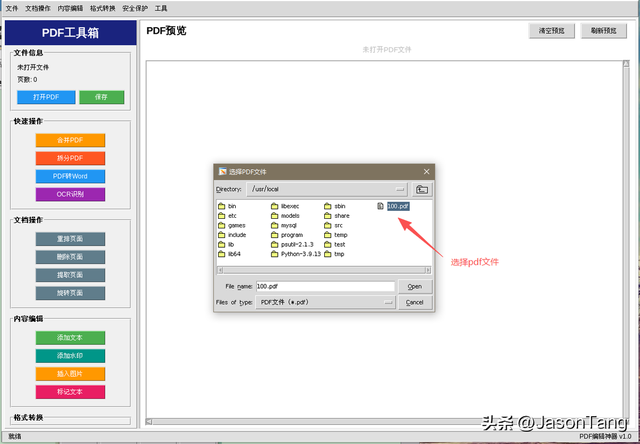Open the lib64 folder

click(229, 254)
